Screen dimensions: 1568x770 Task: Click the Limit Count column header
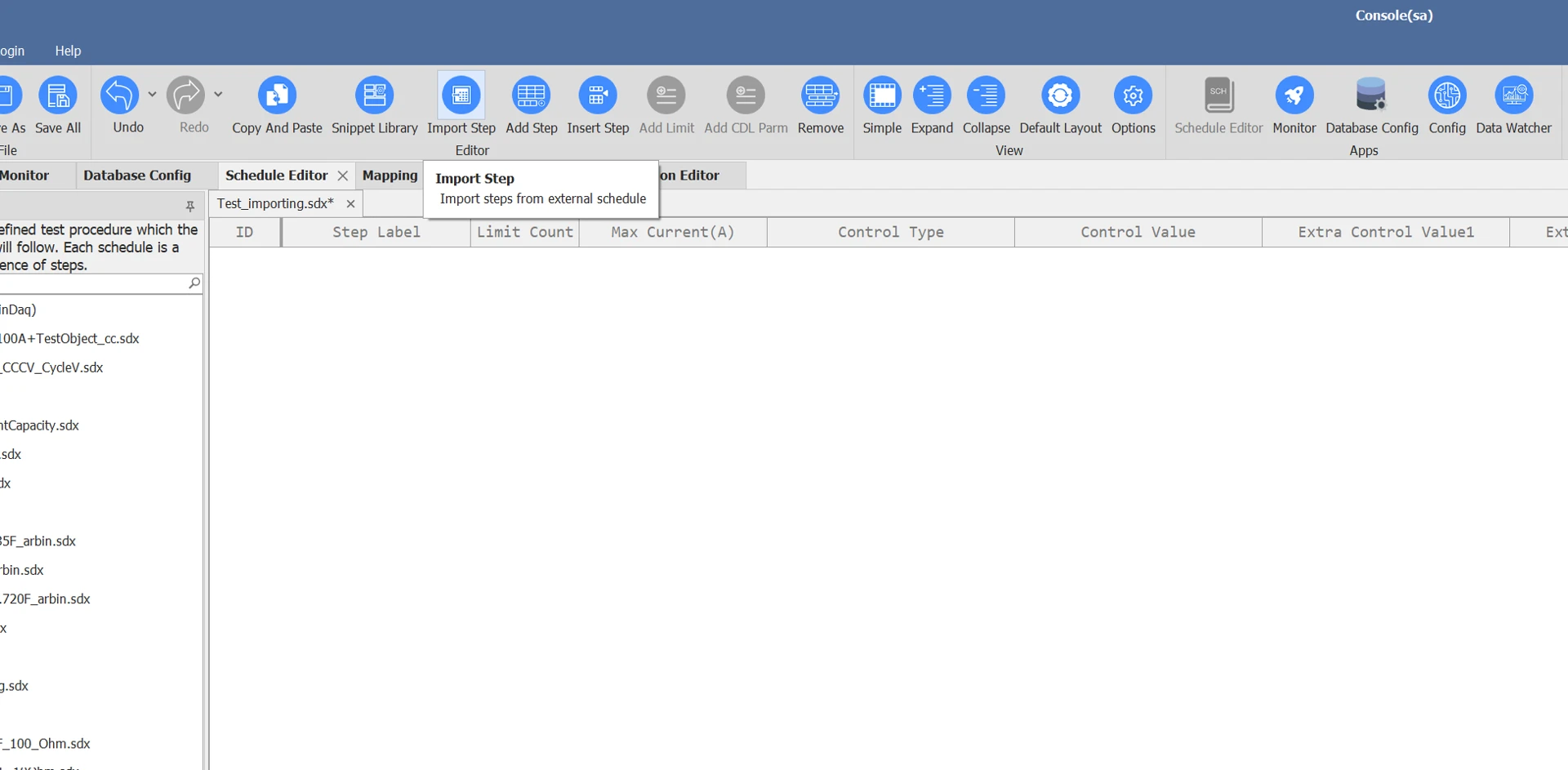524,233
